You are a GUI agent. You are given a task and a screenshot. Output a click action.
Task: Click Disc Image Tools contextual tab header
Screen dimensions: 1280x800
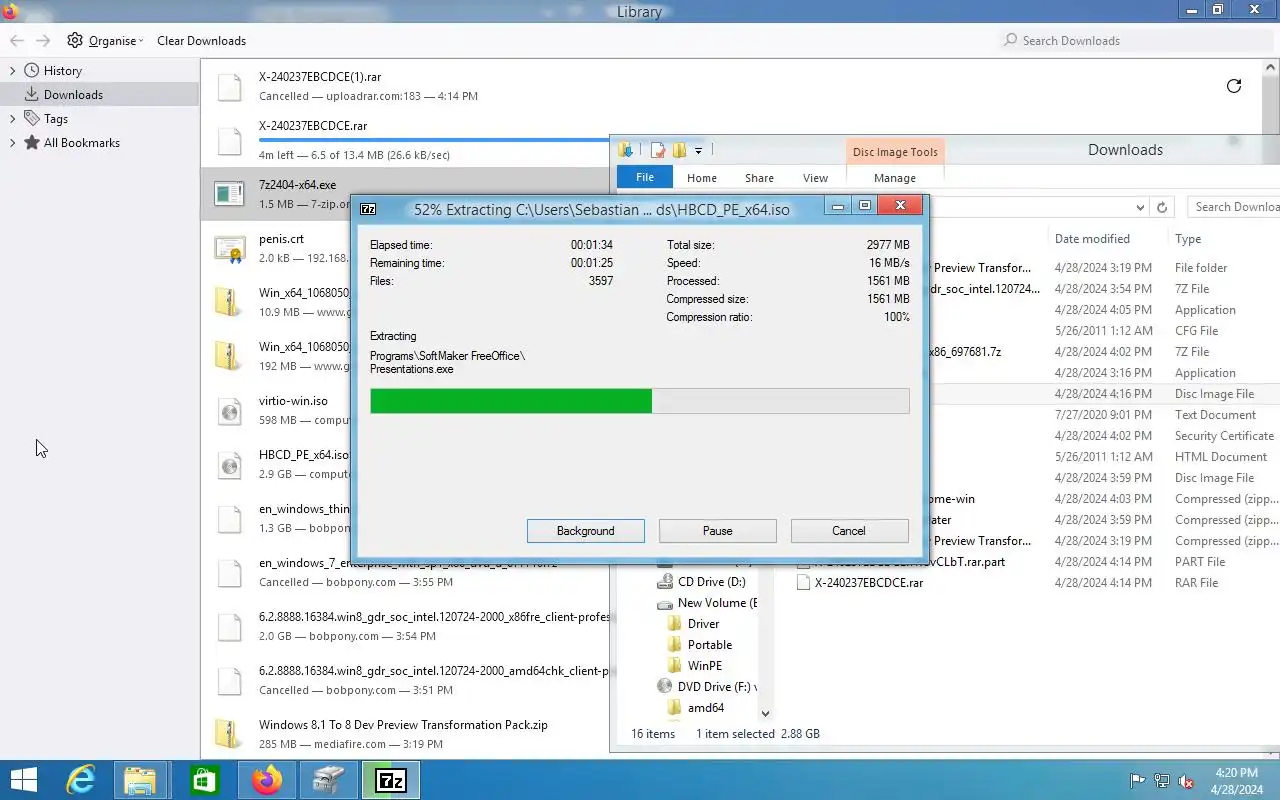click(895, 152)
